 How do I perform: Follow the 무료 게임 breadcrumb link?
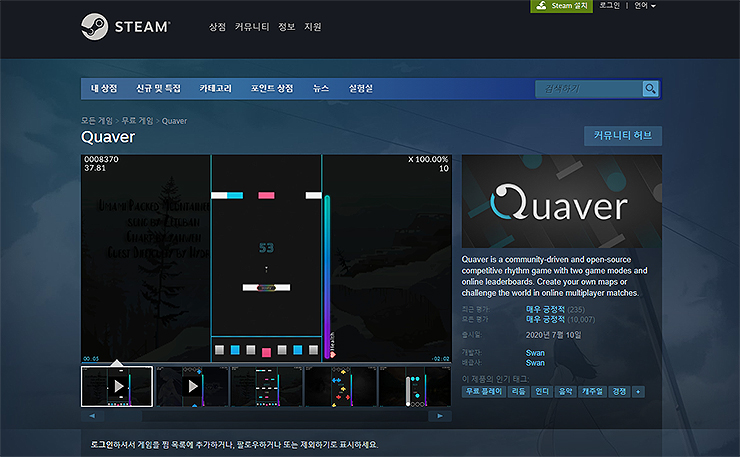coord(137,121)
